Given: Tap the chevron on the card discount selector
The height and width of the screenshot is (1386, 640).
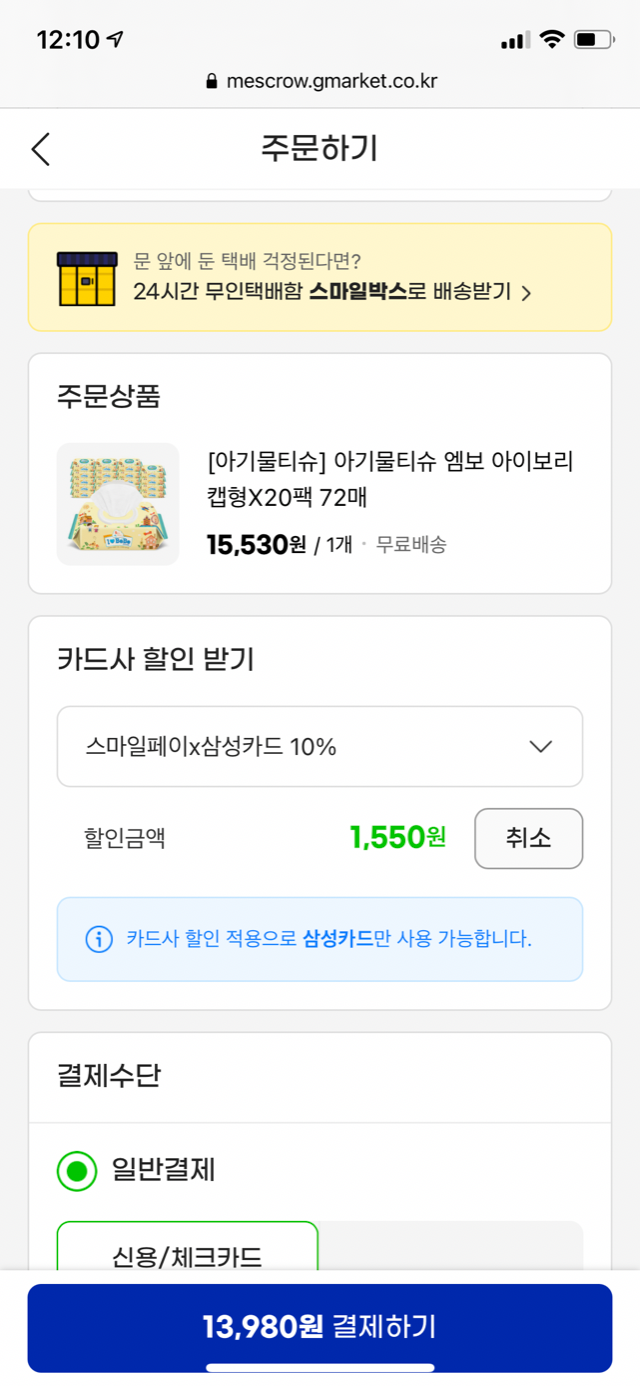Looking at the screenshot, I should [x=540, y=747].
